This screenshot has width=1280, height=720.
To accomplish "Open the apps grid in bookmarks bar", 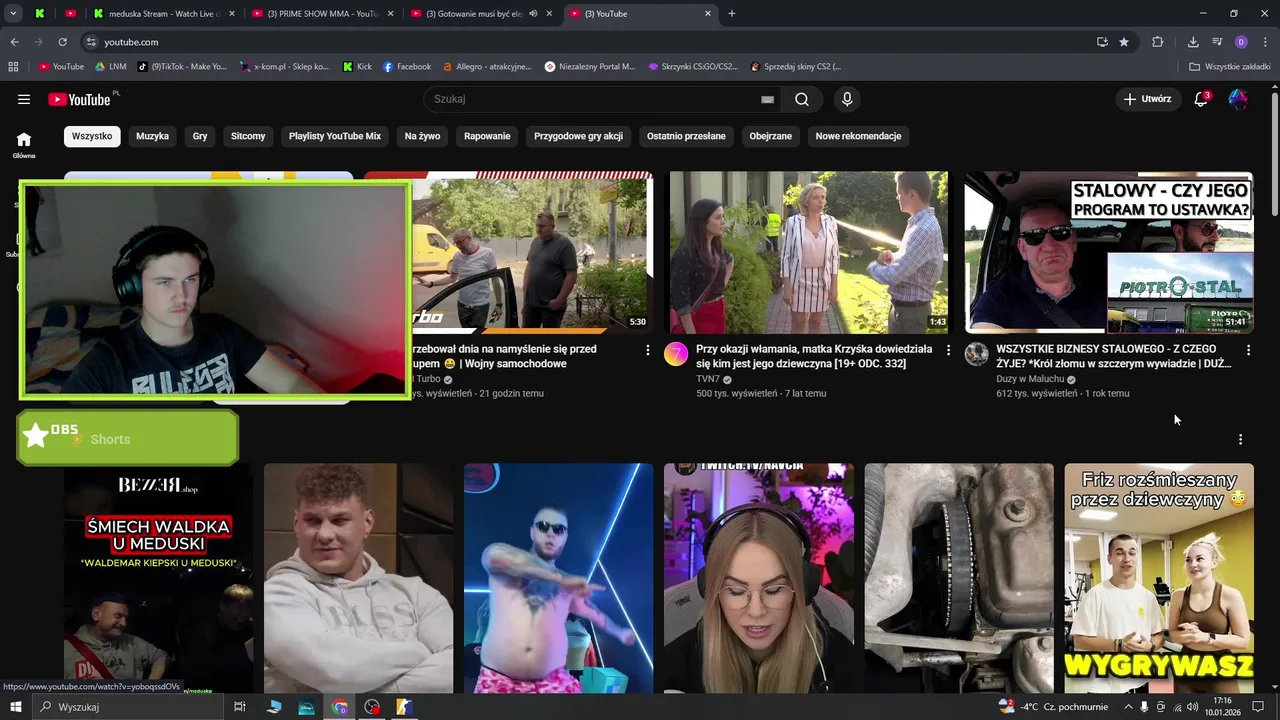I will (x=13, y=67).
